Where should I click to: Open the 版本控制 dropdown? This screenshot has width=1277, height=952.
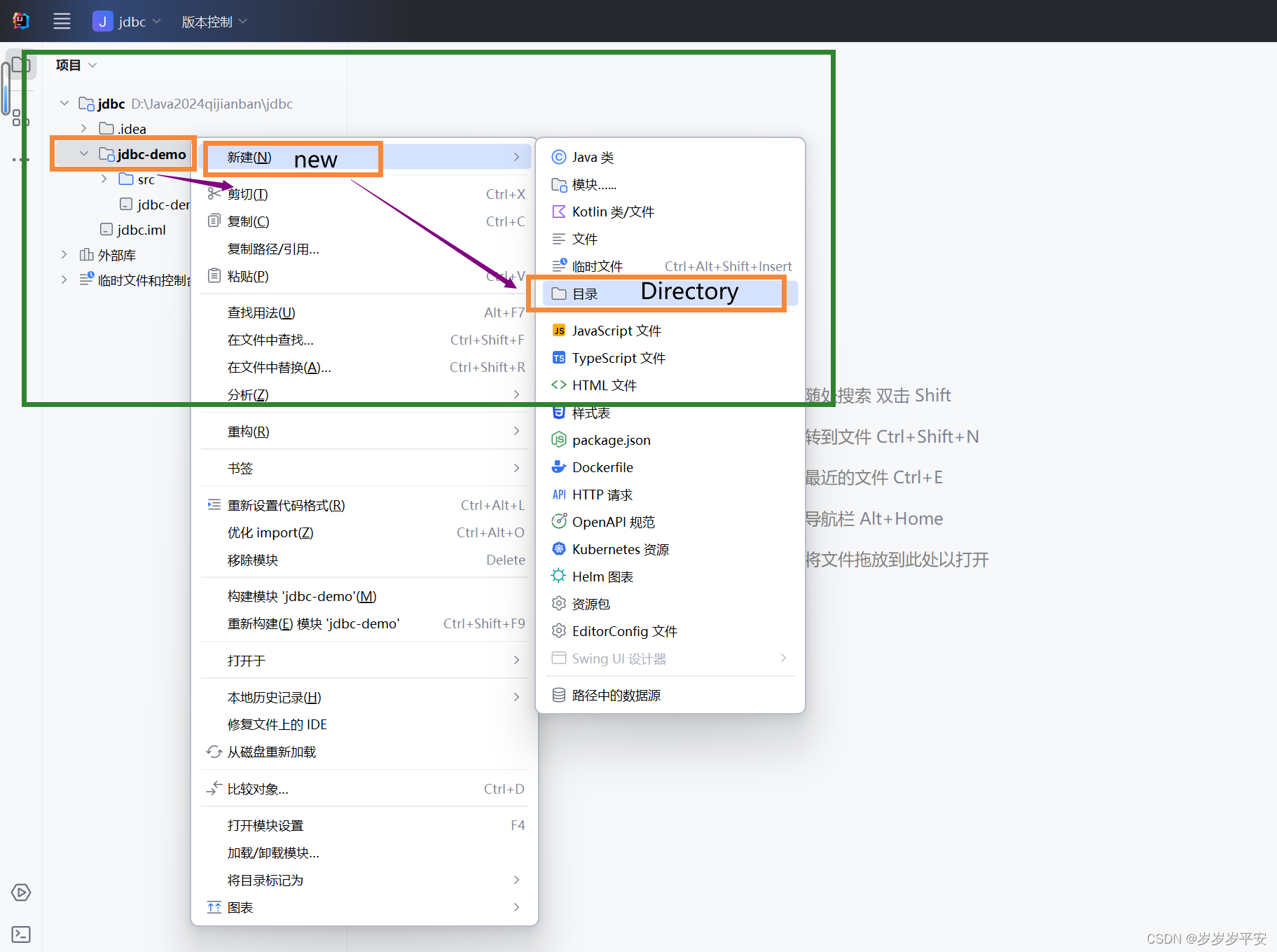pos(207,21)
